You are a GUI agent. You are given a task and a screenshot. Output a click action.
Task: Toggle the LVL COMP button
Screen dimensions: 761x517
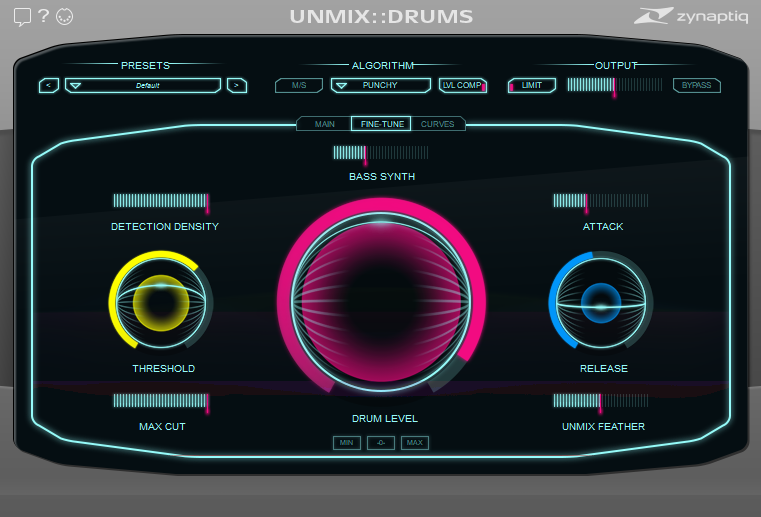click(463, 85)
